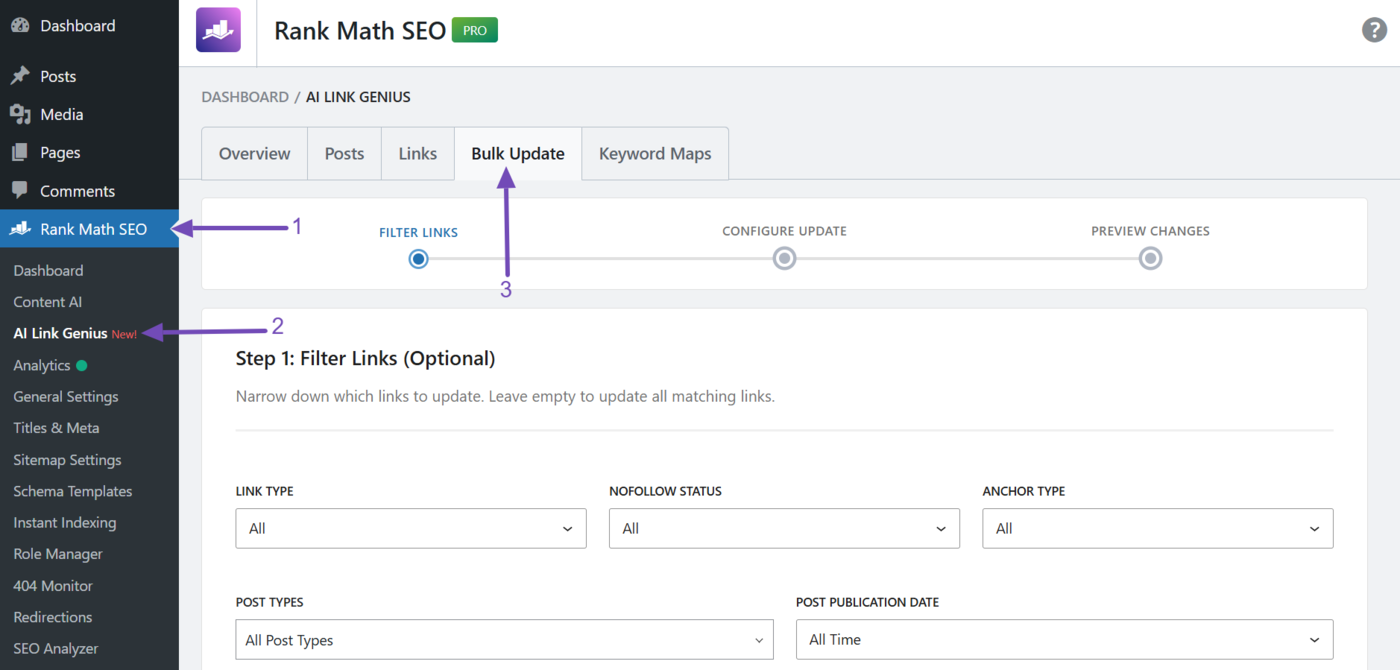Open Redirections submenu item
This screenshot has height=670, width=1400.
53,617
